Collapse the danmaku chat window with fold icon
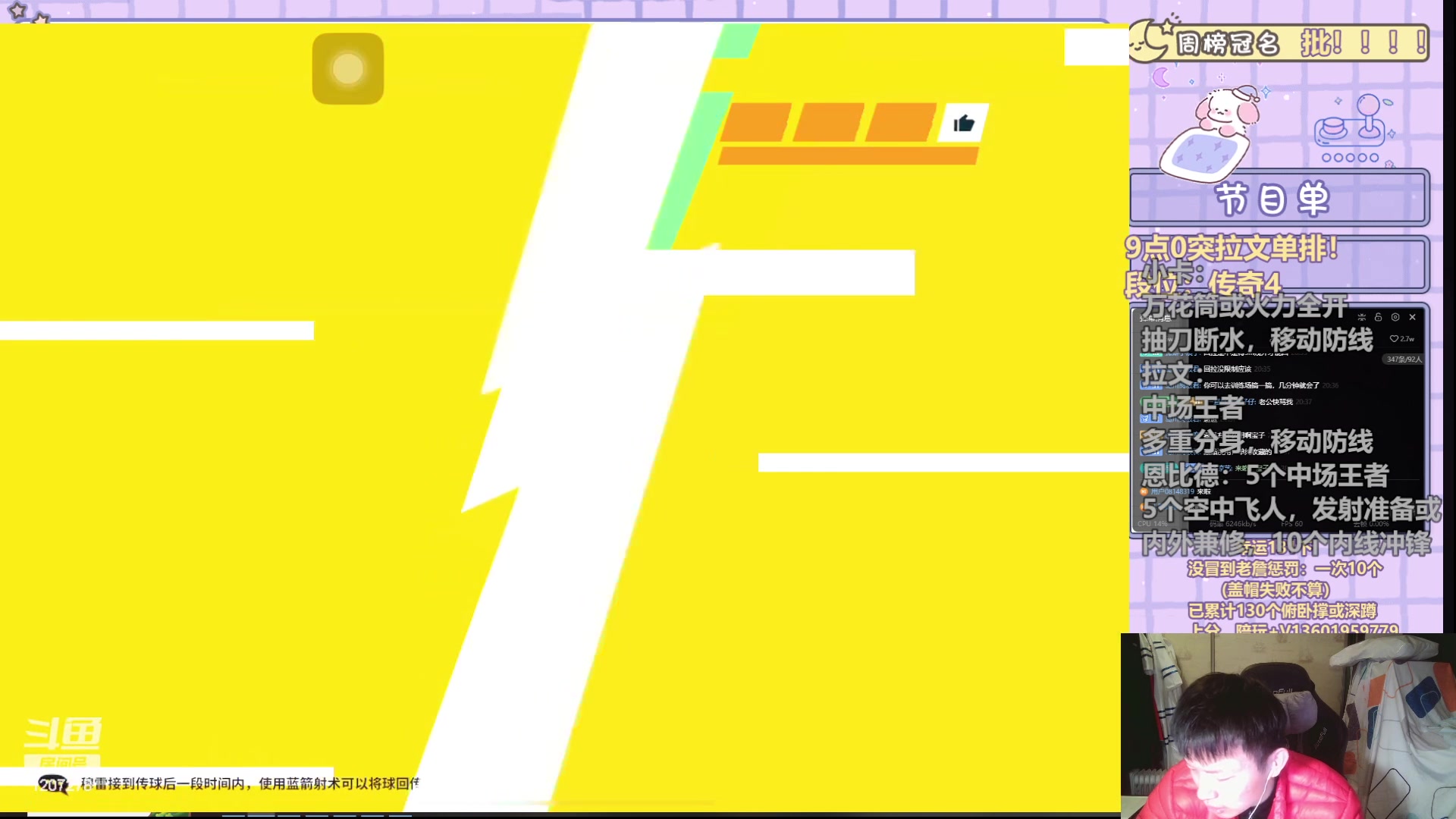 (x=1362, y=317)
